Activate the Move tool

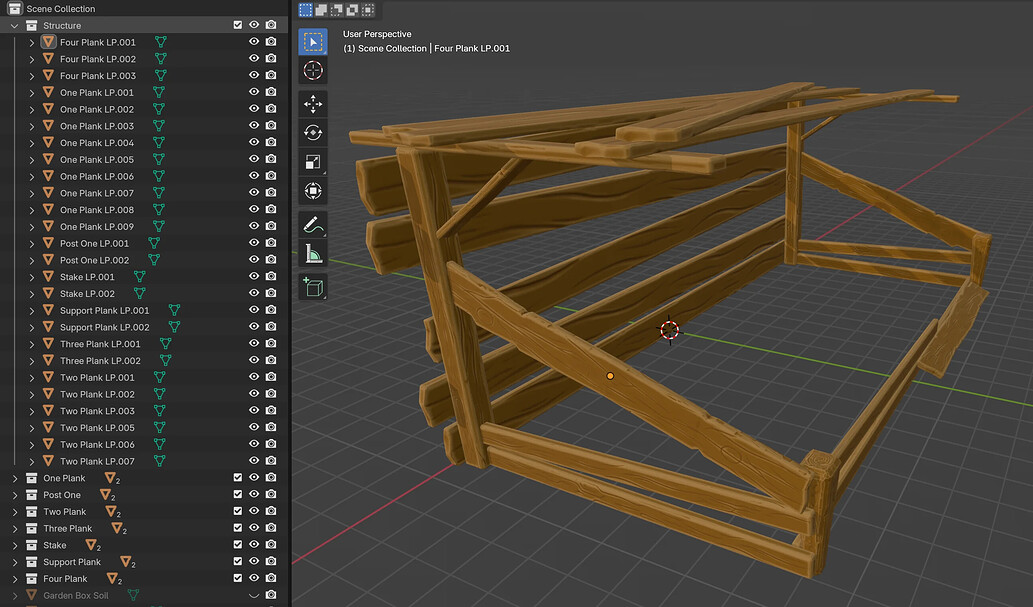[x=313, y=104]
